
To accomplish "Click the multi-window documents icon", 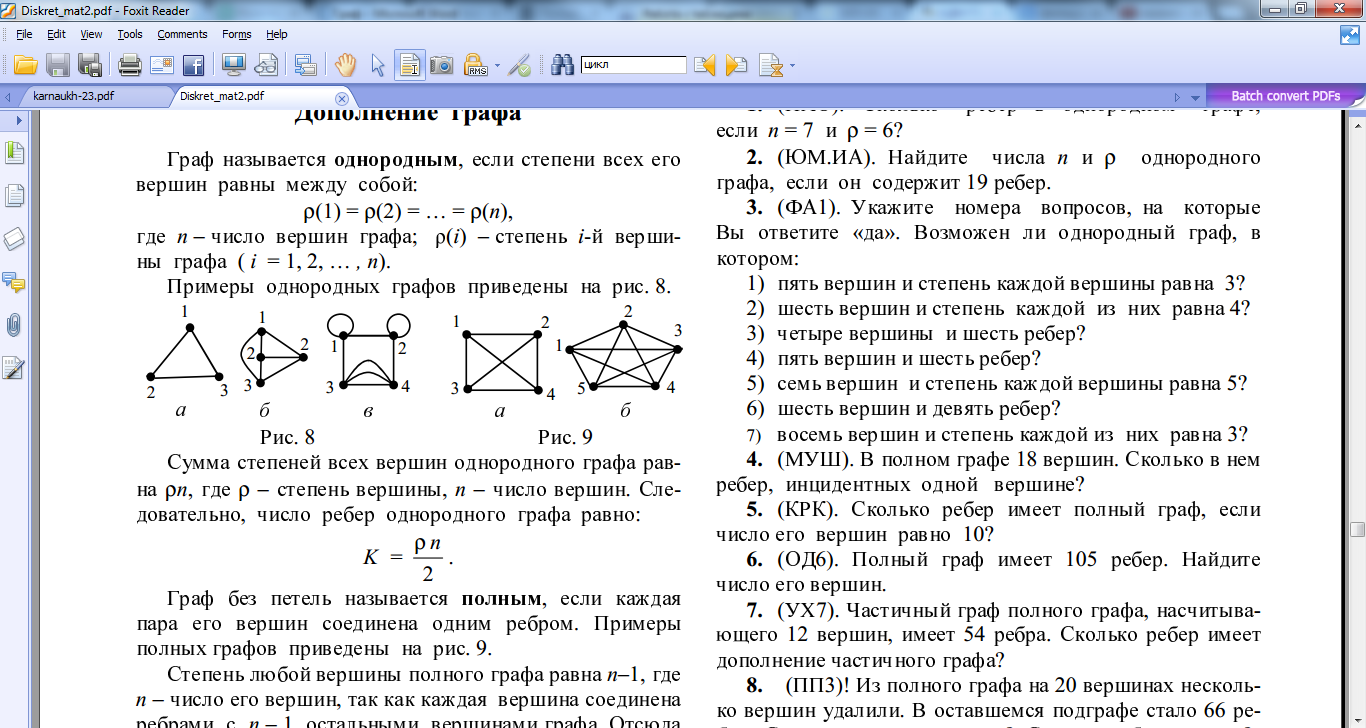I will point(306,65).
